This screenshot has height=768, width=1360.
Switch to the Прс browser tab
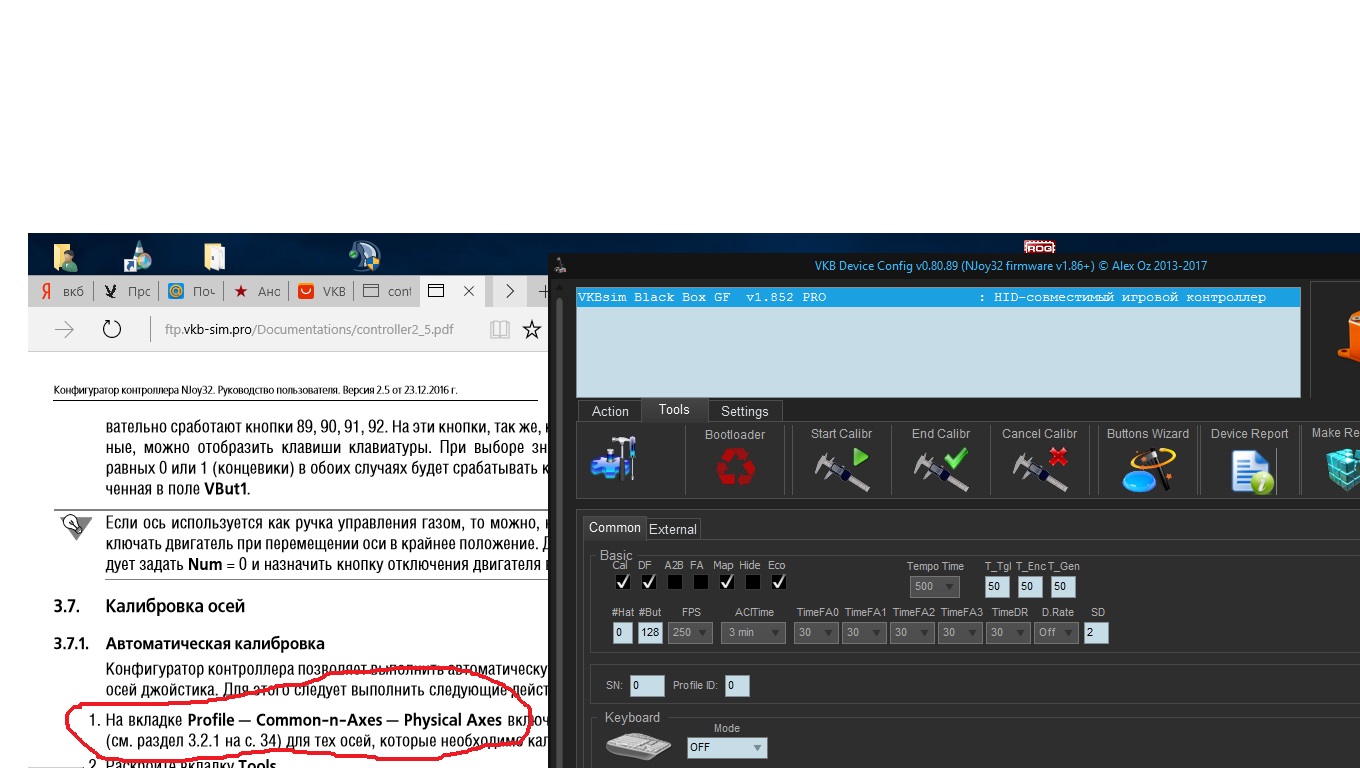point(127,291)
